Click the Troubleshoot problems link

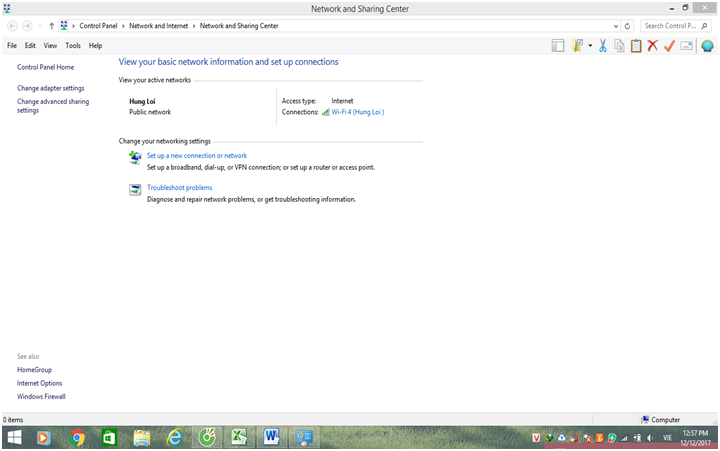(x=179, y=187)
